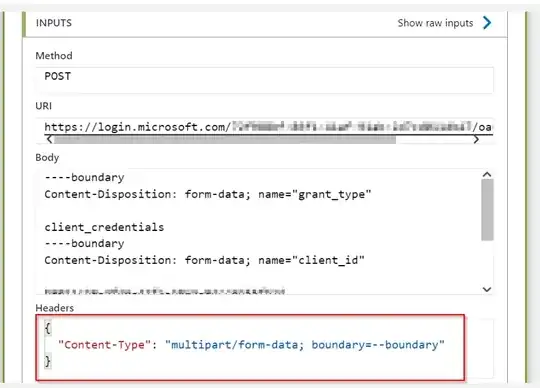540x388 pixels.
Task: Click the URI scrollbar left arrow
Action: (50, 139)
